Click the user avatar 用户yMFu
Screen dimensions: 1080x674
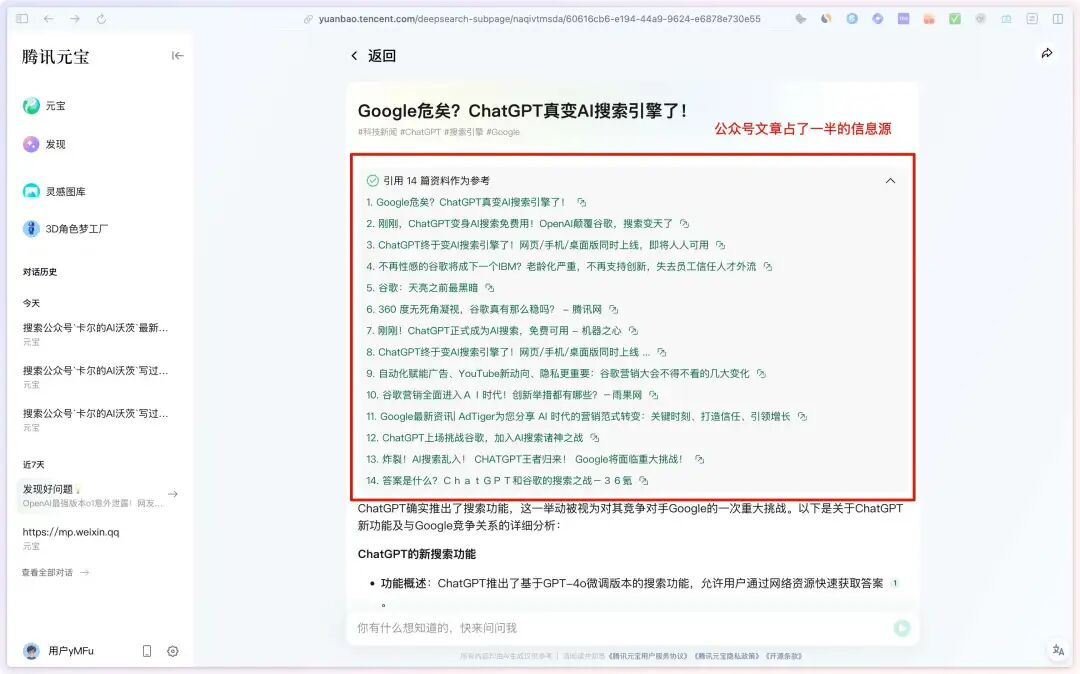(31, 651)
